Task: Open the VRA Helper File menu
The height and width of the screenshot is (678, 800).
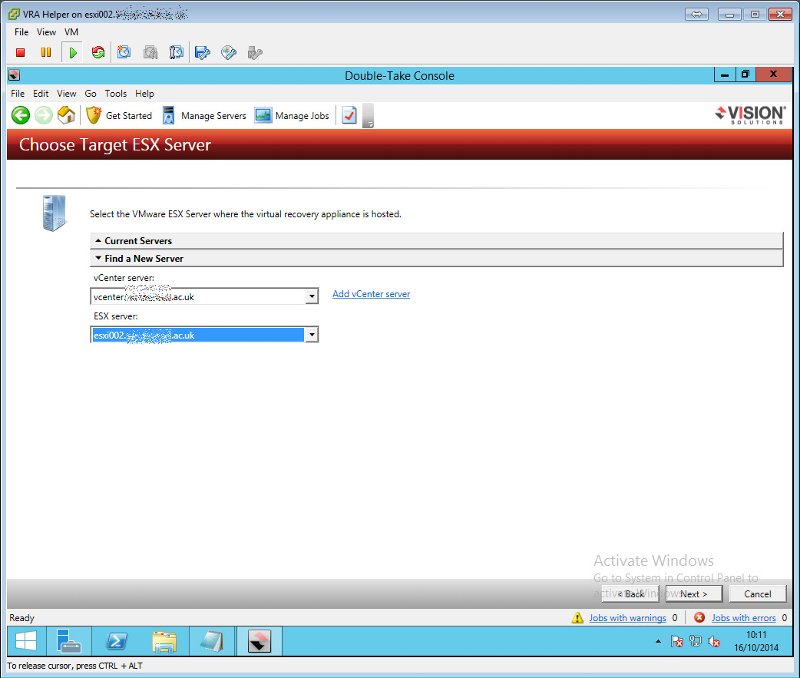Action: point(21,32)
